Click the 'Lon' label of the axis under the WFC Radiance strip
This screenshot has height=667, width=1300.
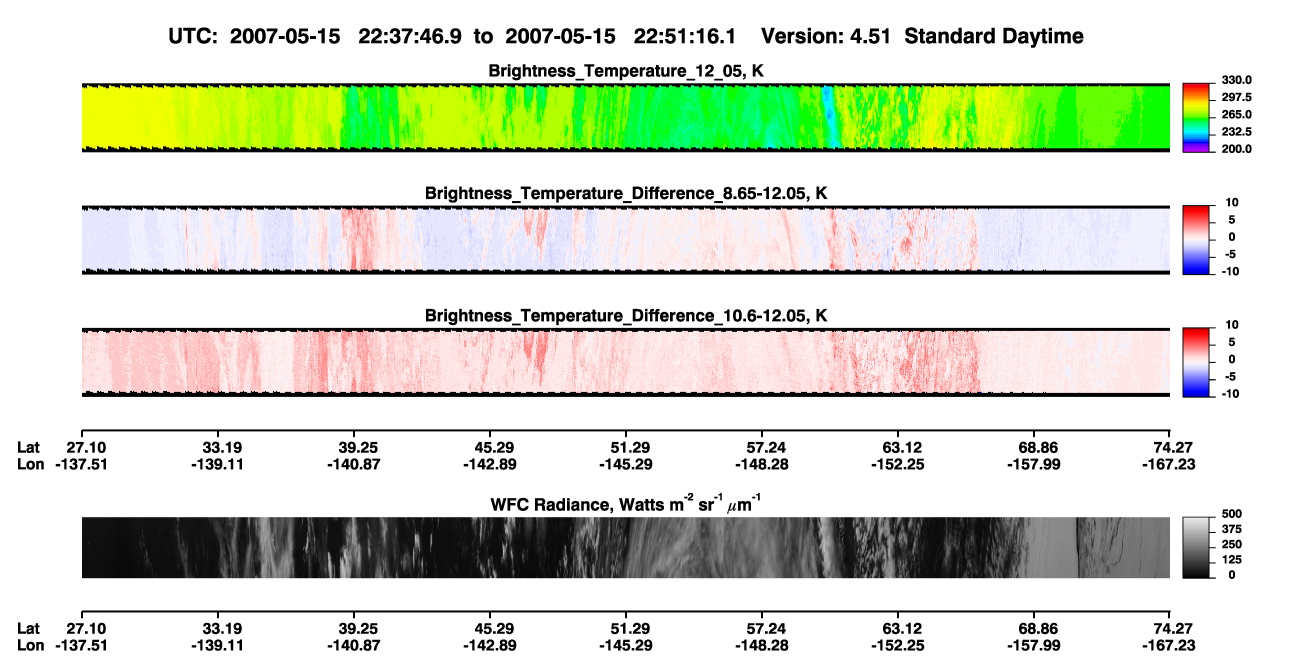pos(31,646)
